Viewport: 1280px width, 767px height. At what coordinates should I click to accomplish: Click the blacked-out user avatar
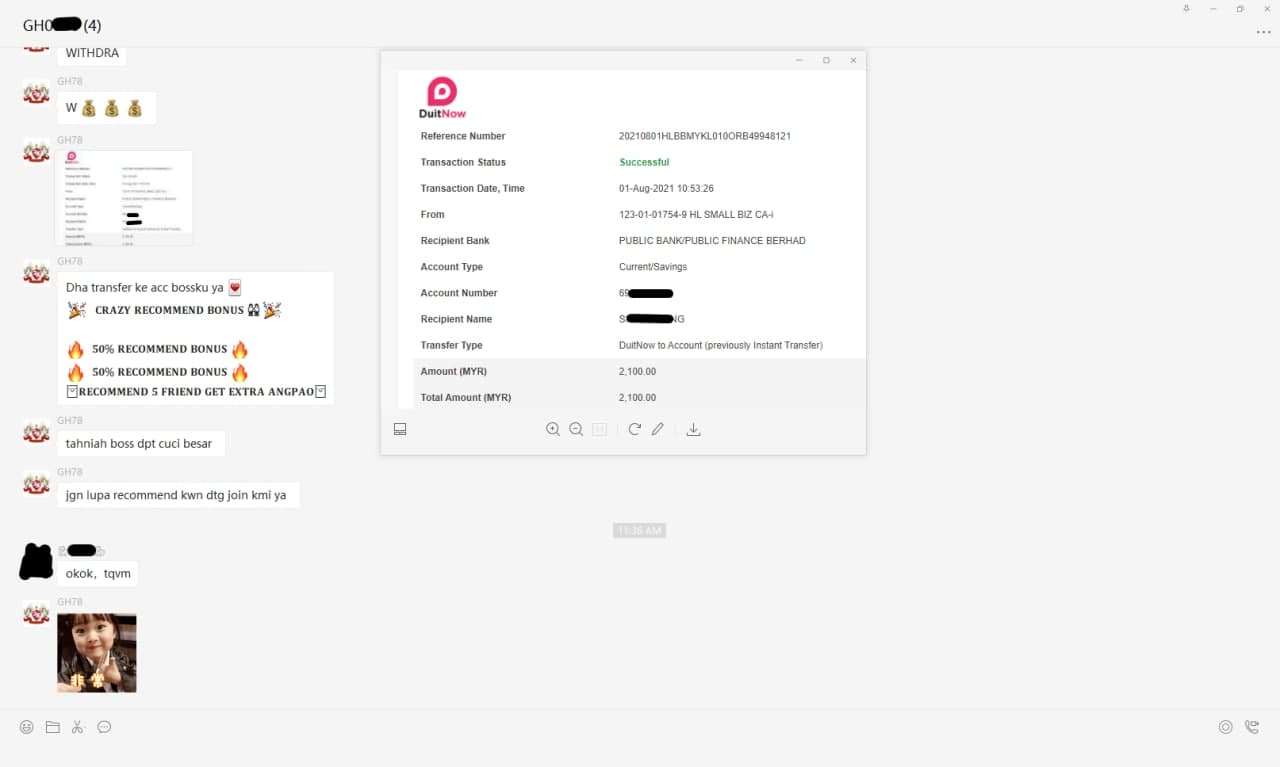pyautogui.click(x=36, y=561)
